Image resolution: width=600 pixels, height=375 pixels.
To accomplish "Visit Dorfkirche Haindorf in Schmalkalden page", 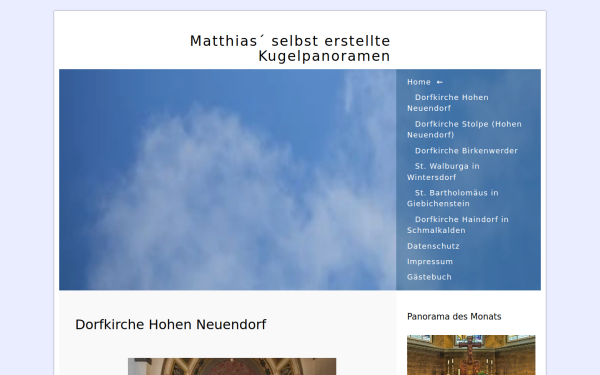I will pos(458,225).
